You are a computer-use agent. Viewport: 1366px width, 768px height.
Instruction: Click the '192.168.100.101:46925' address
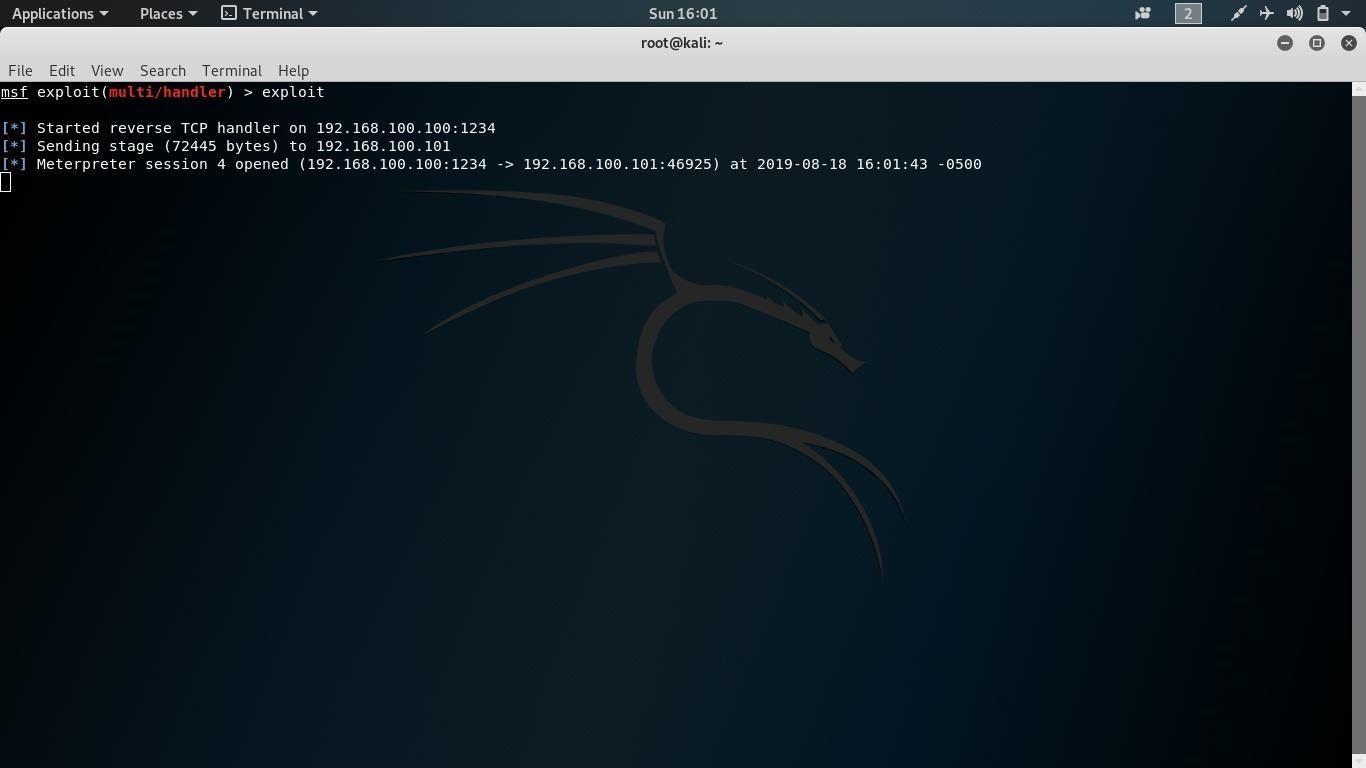pos(617,164)
